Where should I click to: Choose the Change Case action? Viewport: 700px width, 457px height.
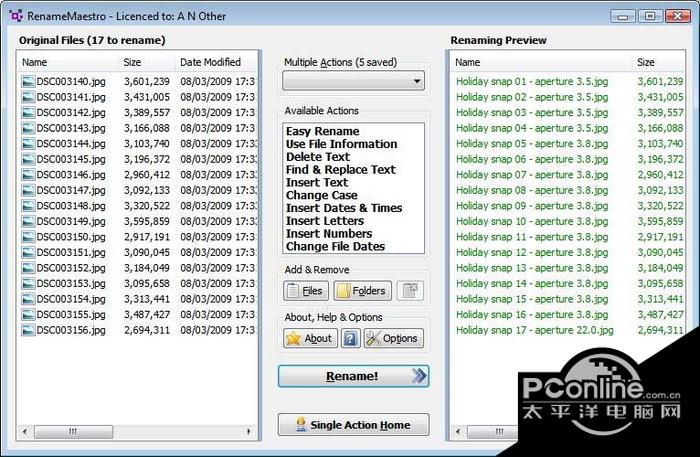coord(321,195)
